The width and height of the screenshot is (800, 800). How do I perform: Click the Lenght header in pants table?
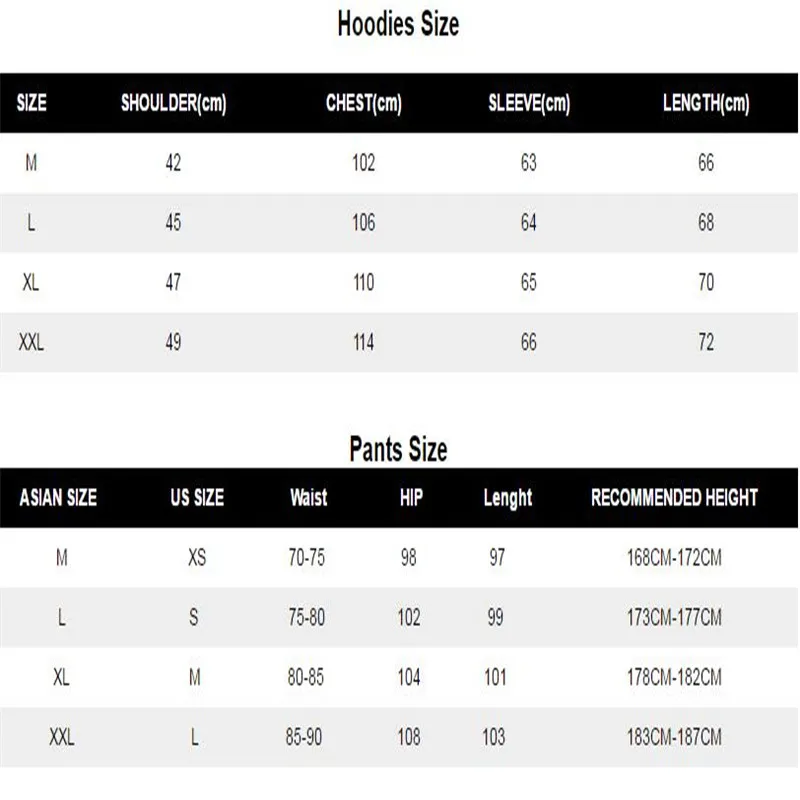click(507, 498)
